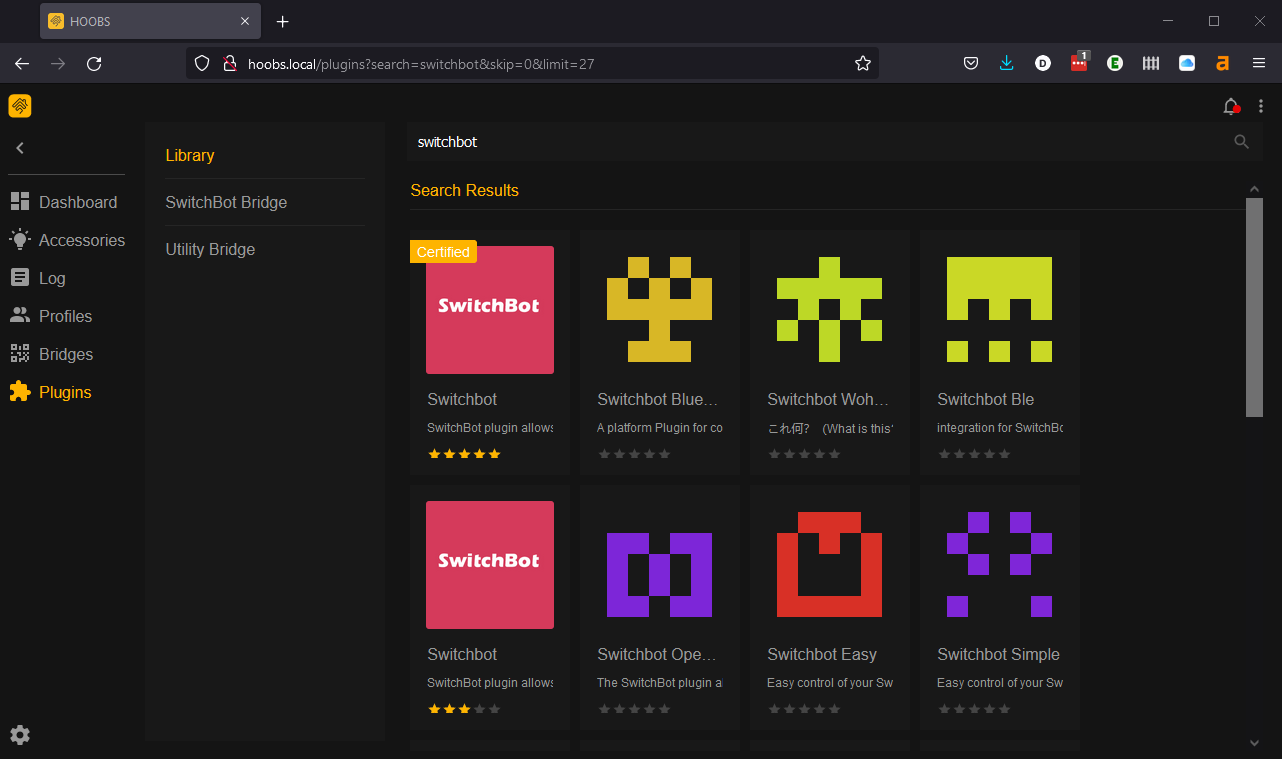Viewport: 1282px width, 759px height.
Task: Open the Bridges page
Action: click(66, 354)
